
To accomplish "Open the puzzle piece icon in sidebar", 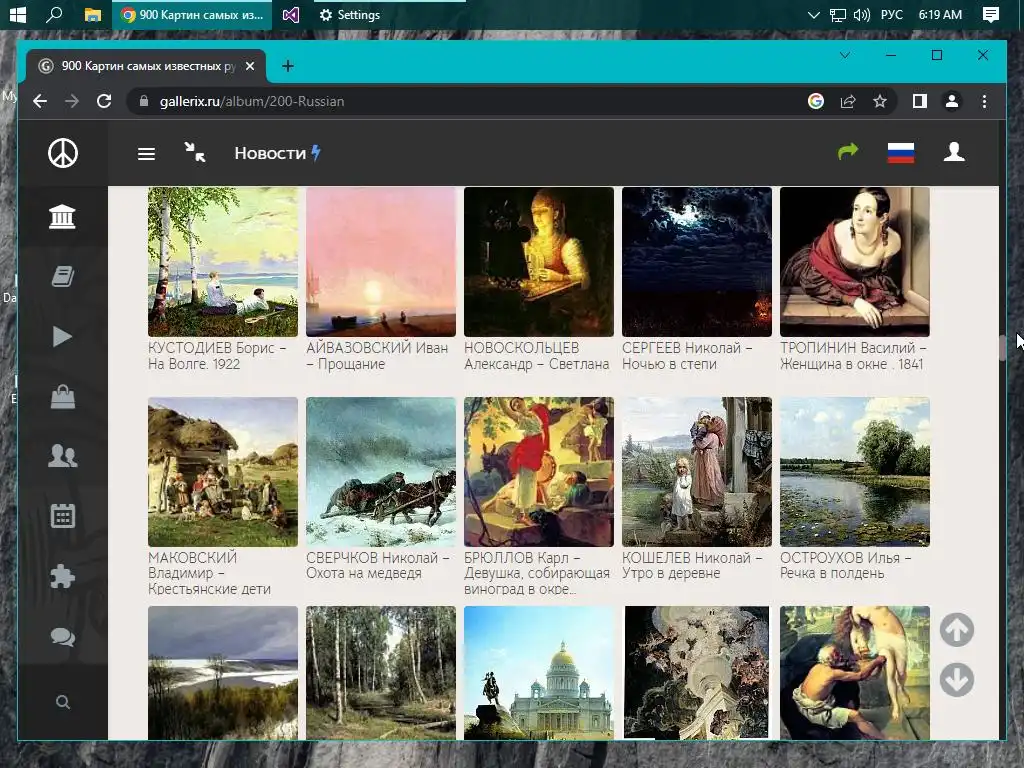I will tap(63, 576).
